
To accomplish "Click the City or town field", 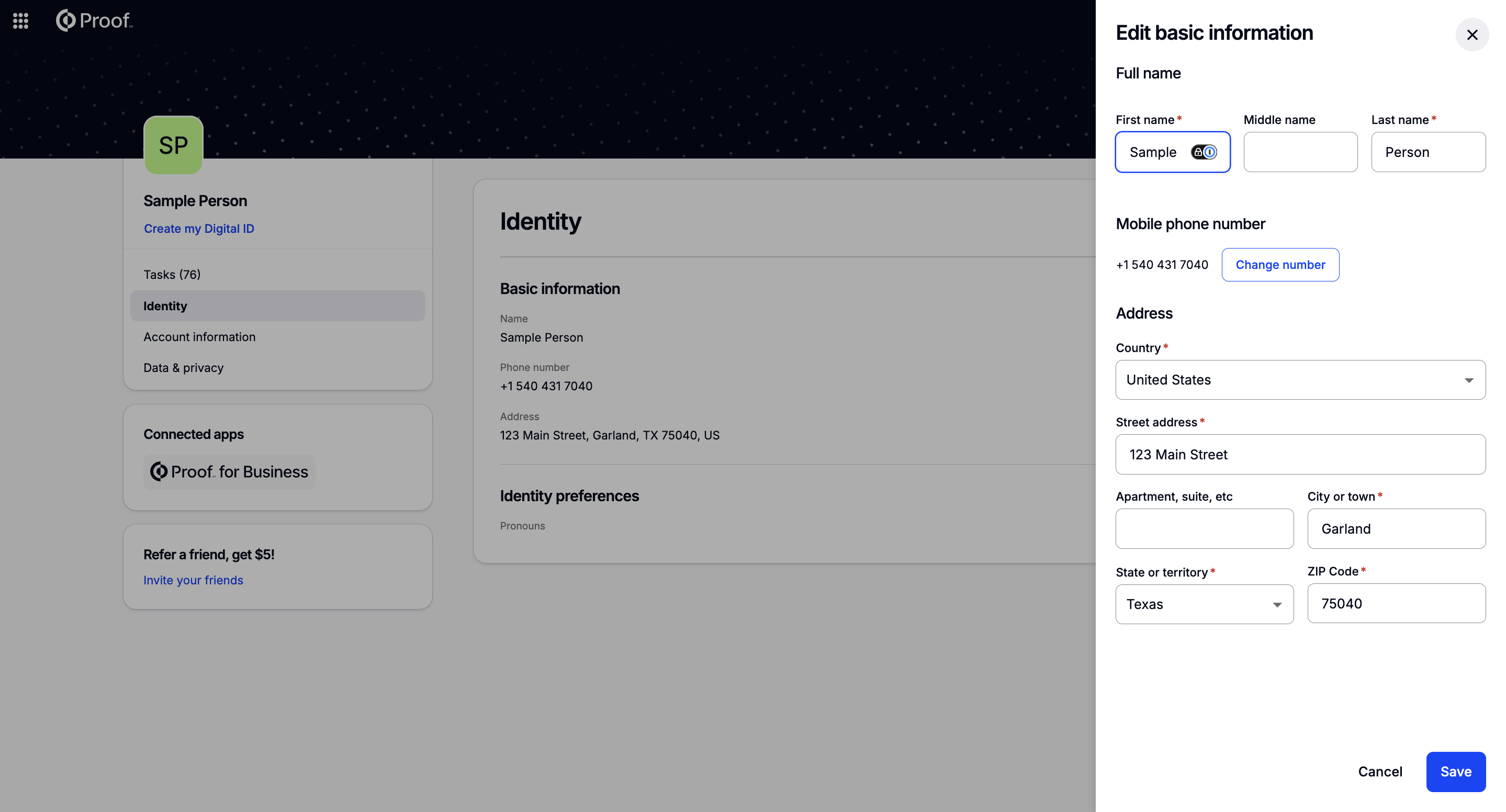I will [x=1396, y=528].
